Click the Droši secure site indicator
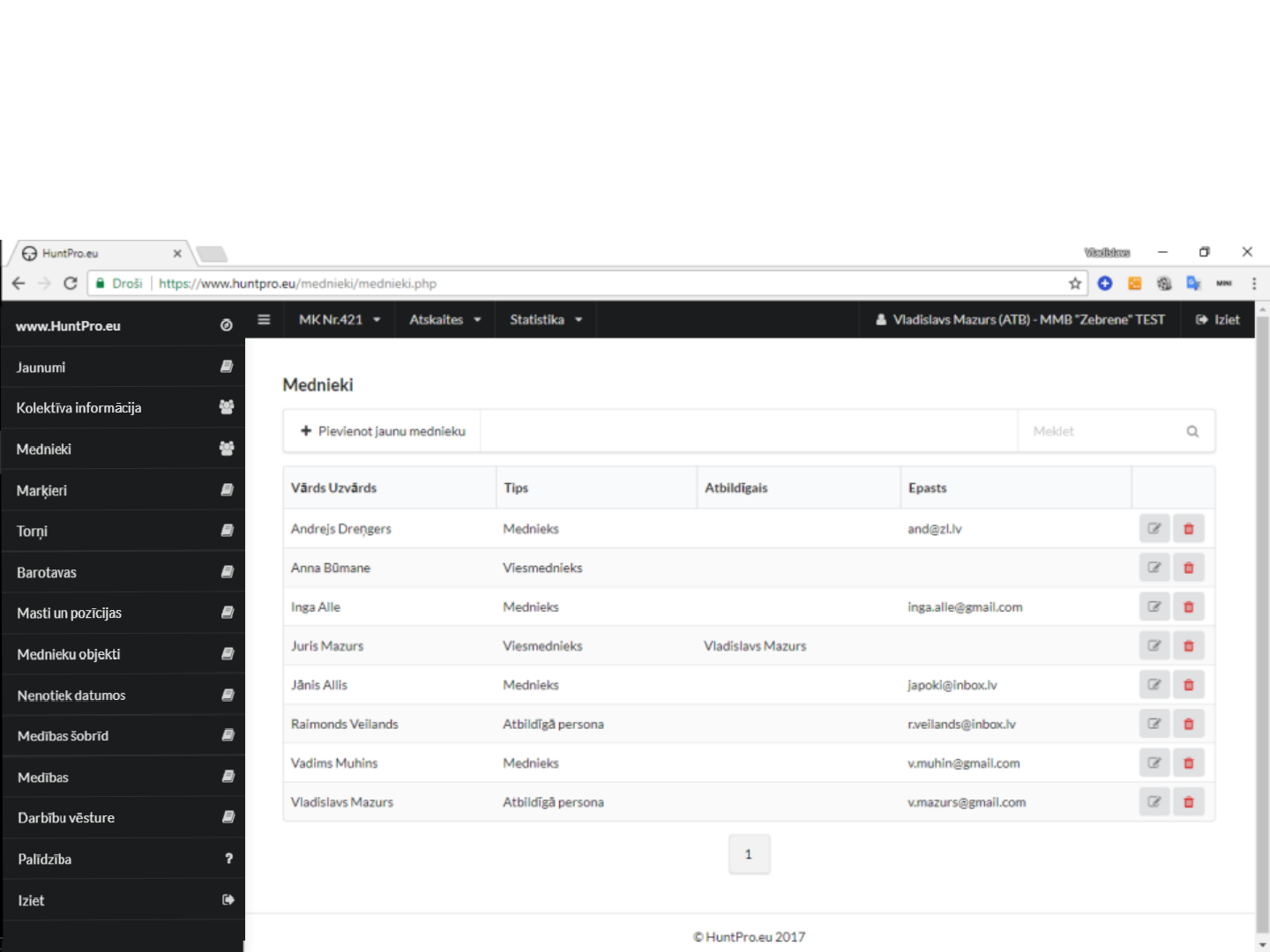 tap(119, 284)
